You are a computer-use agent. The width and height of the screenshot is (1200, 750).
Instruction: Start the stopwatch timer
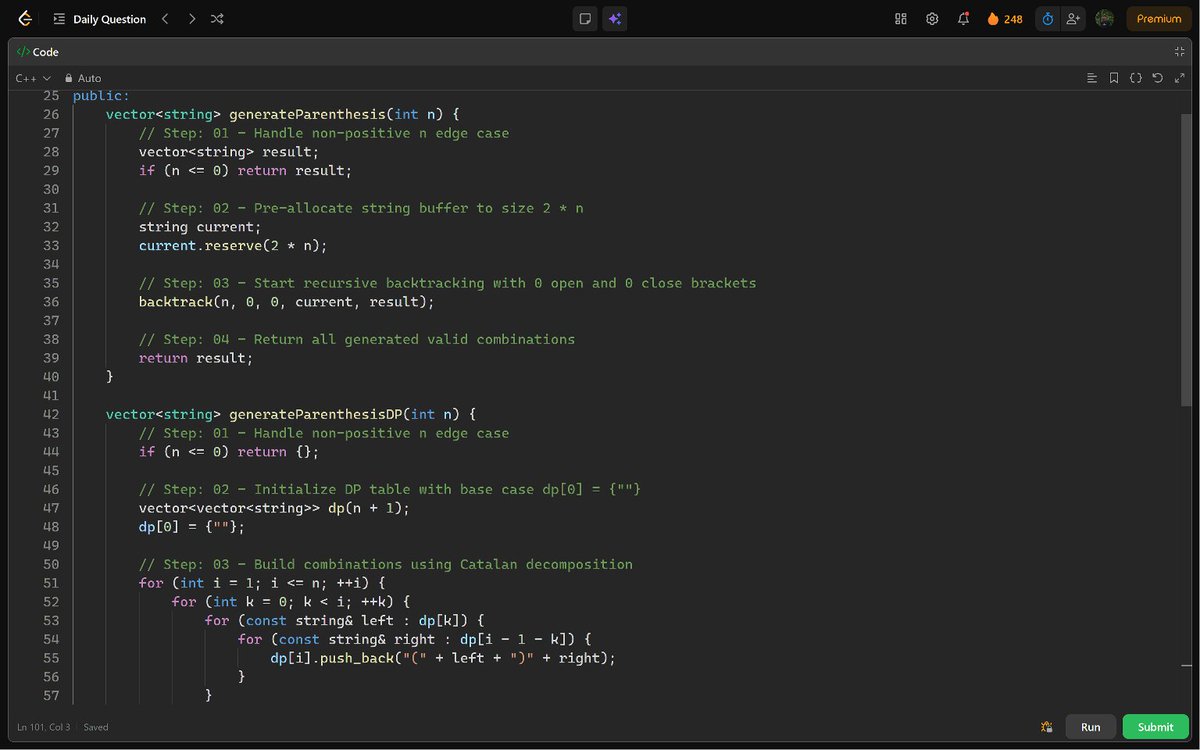pos(1048,19)
